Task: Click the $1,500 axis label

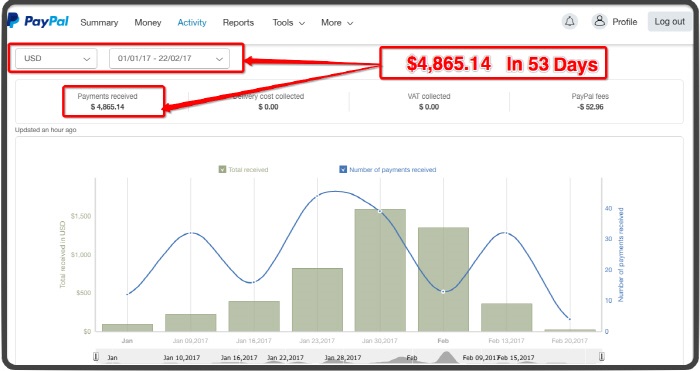Action: click(81, 216)
